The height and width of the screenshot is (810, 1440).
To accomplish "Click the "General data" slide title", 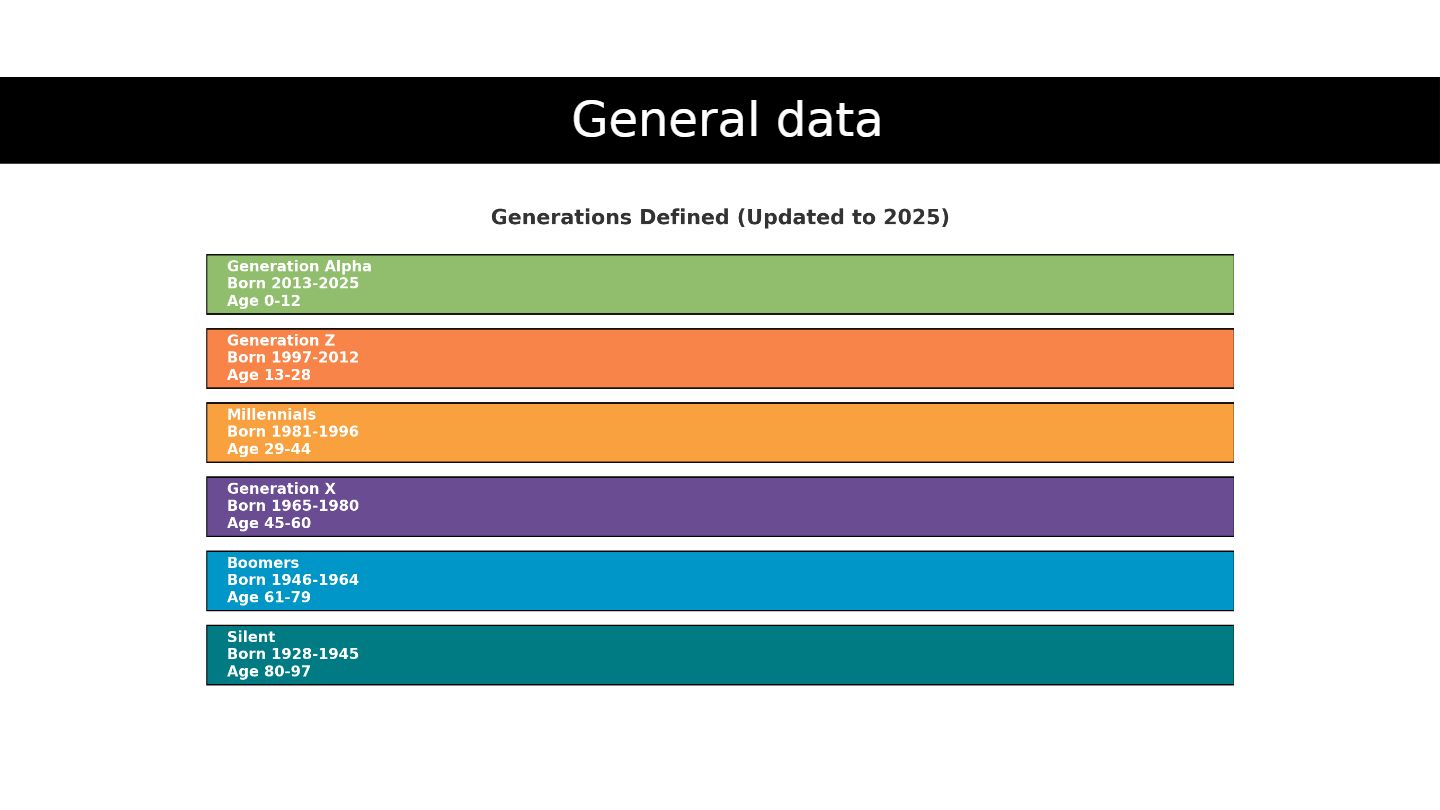I will coord(726,121).
